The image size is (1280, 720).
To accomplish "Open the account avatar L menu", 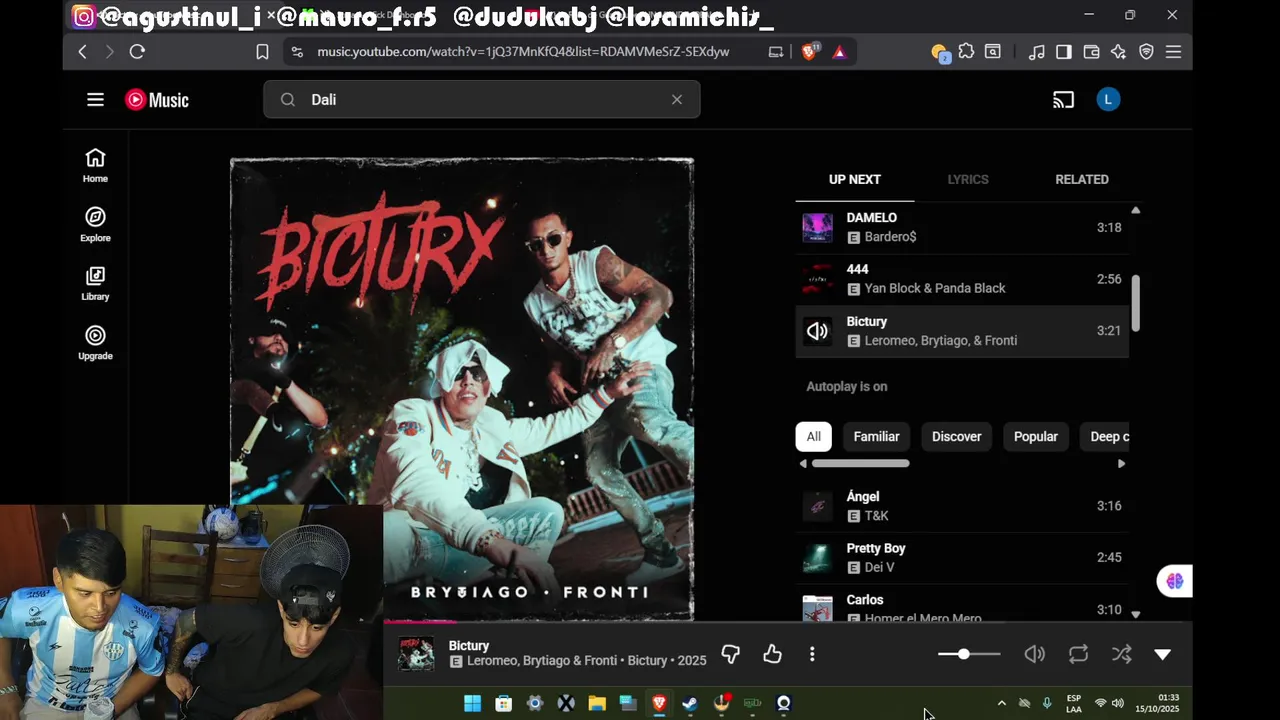I will click(x=1108, y=100).
